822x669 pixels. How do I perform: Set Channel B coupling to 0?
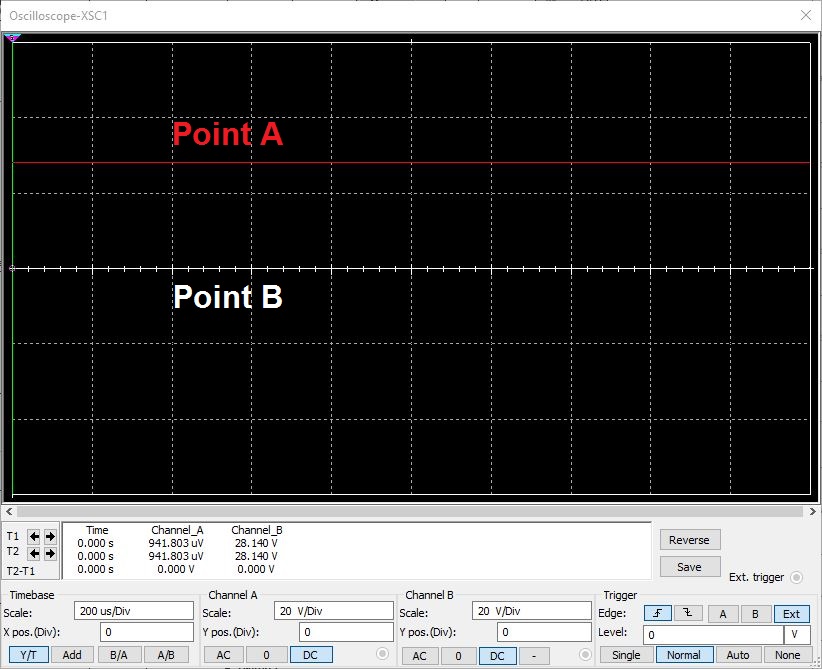pyautogui.click(x=458, y=656)
